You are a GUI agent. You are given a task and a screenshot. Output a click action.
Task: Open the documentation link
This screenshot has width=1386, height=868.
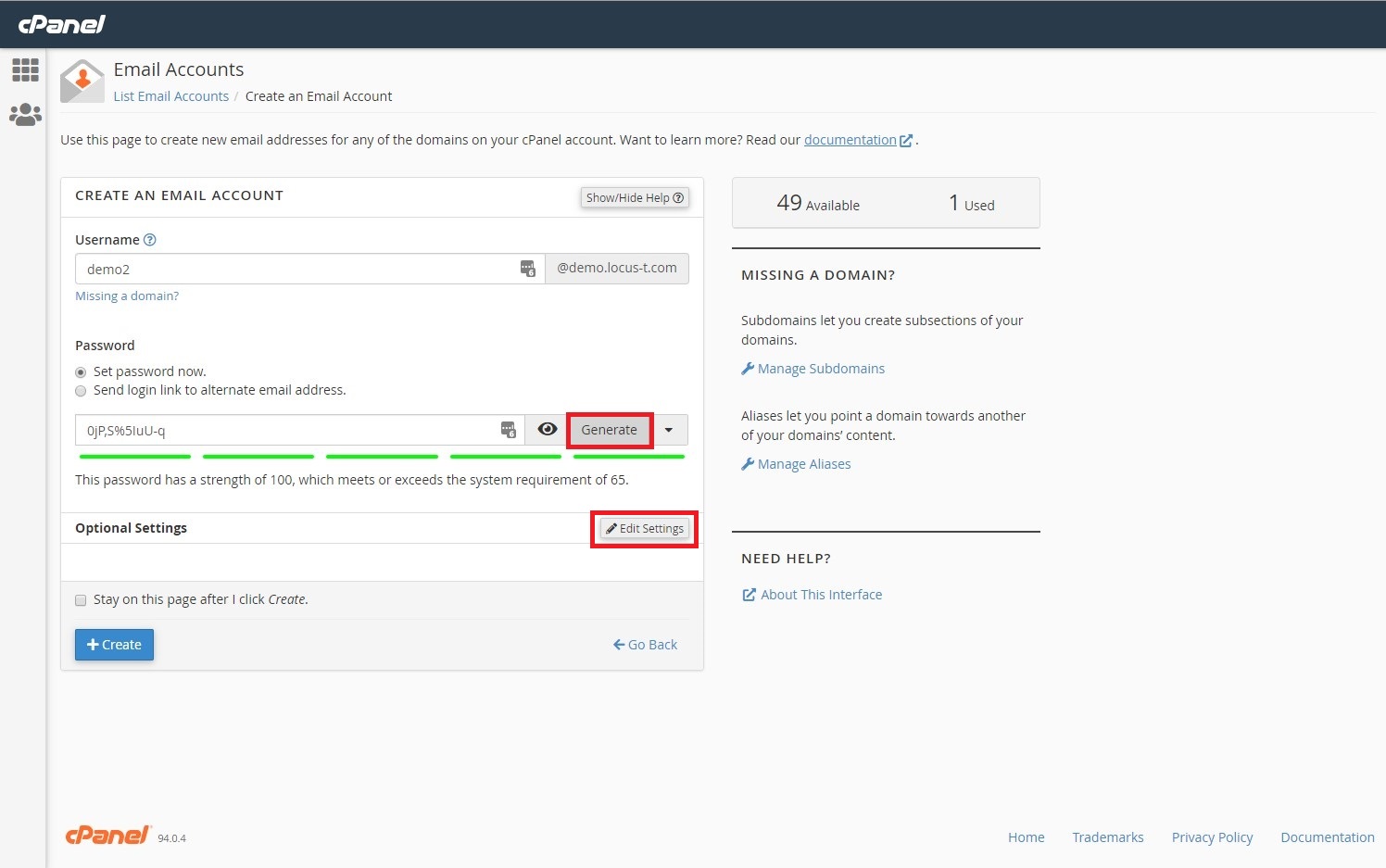click(850, 140)
